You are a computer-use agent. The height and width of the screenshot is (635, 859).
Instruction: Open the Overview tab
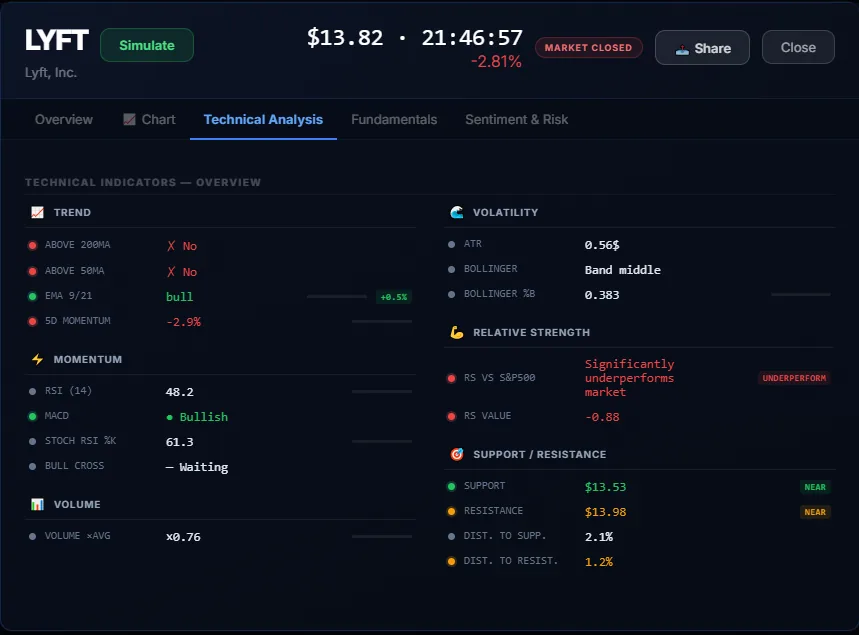click(x=64, y=119)
